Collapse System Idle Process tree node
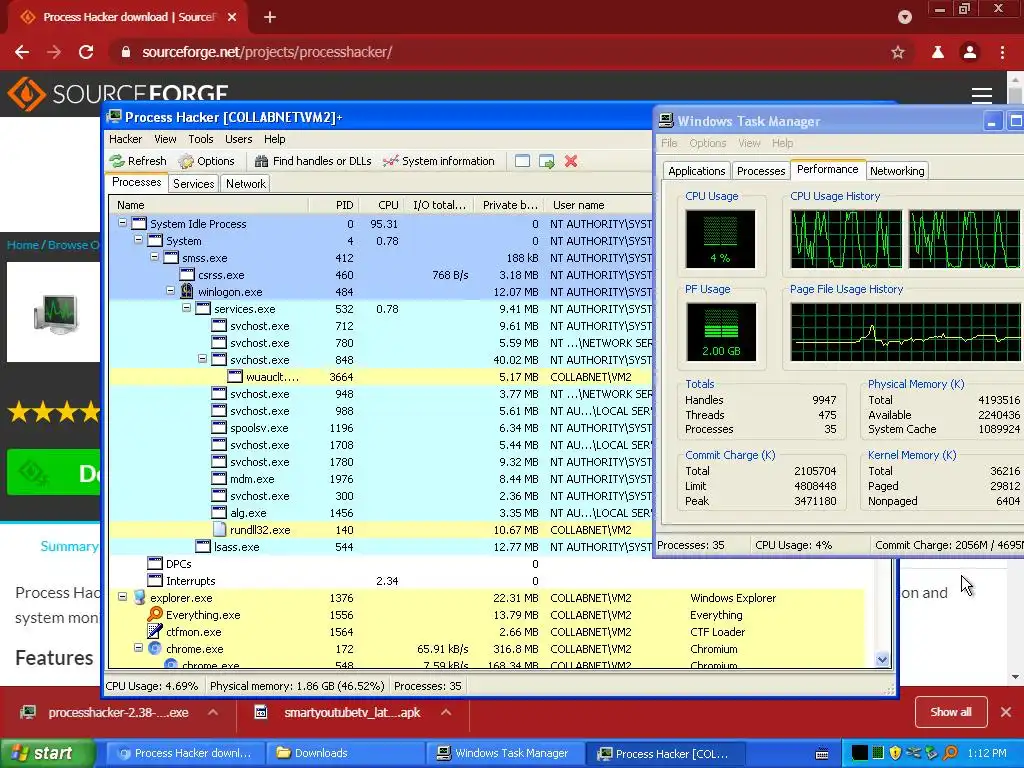Viewport: 1024px width, 768px height. [x=122, y=223]
